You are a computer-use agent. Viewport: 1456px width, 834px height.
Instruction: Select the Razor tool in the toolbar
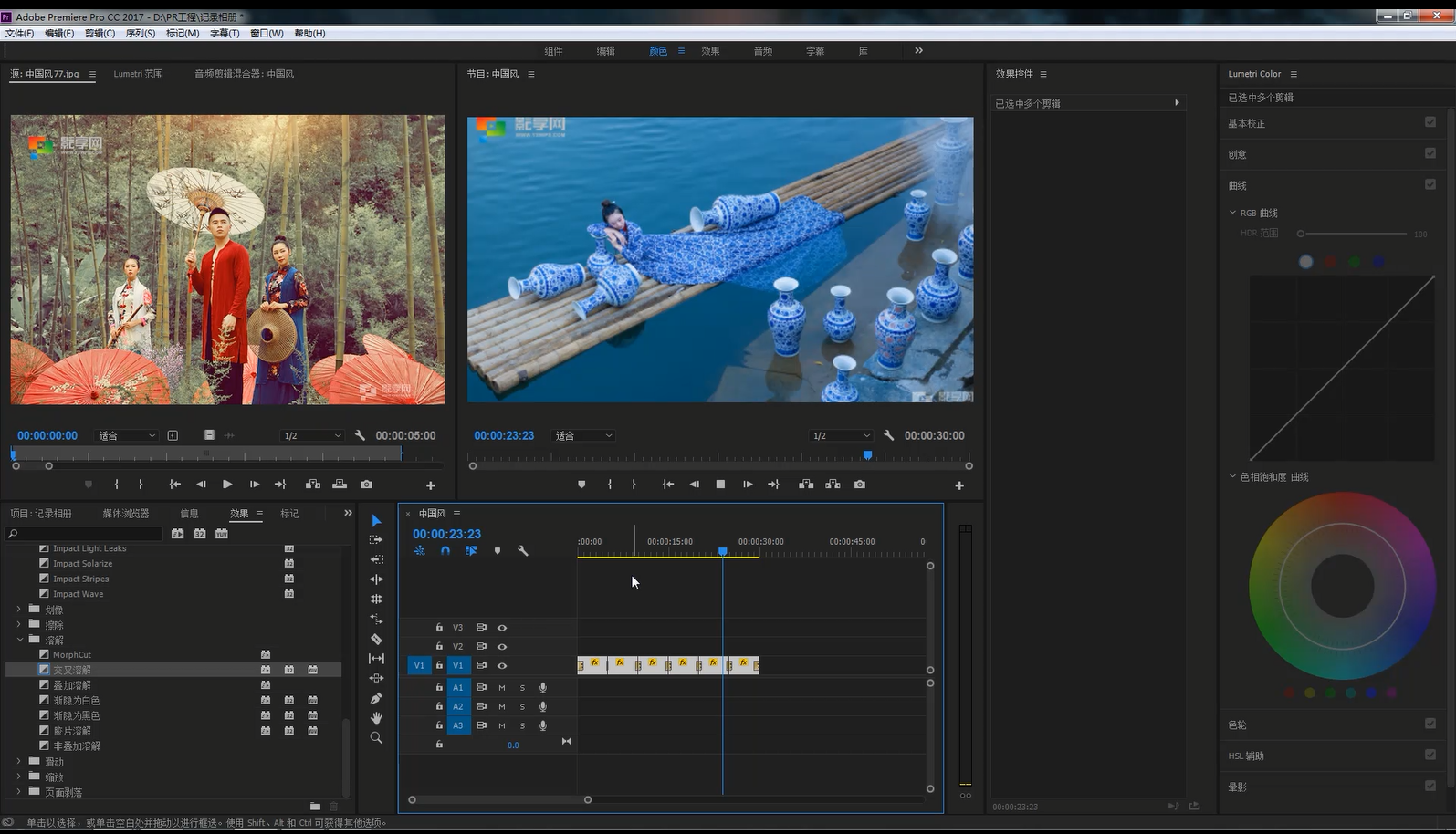(376, 639)
